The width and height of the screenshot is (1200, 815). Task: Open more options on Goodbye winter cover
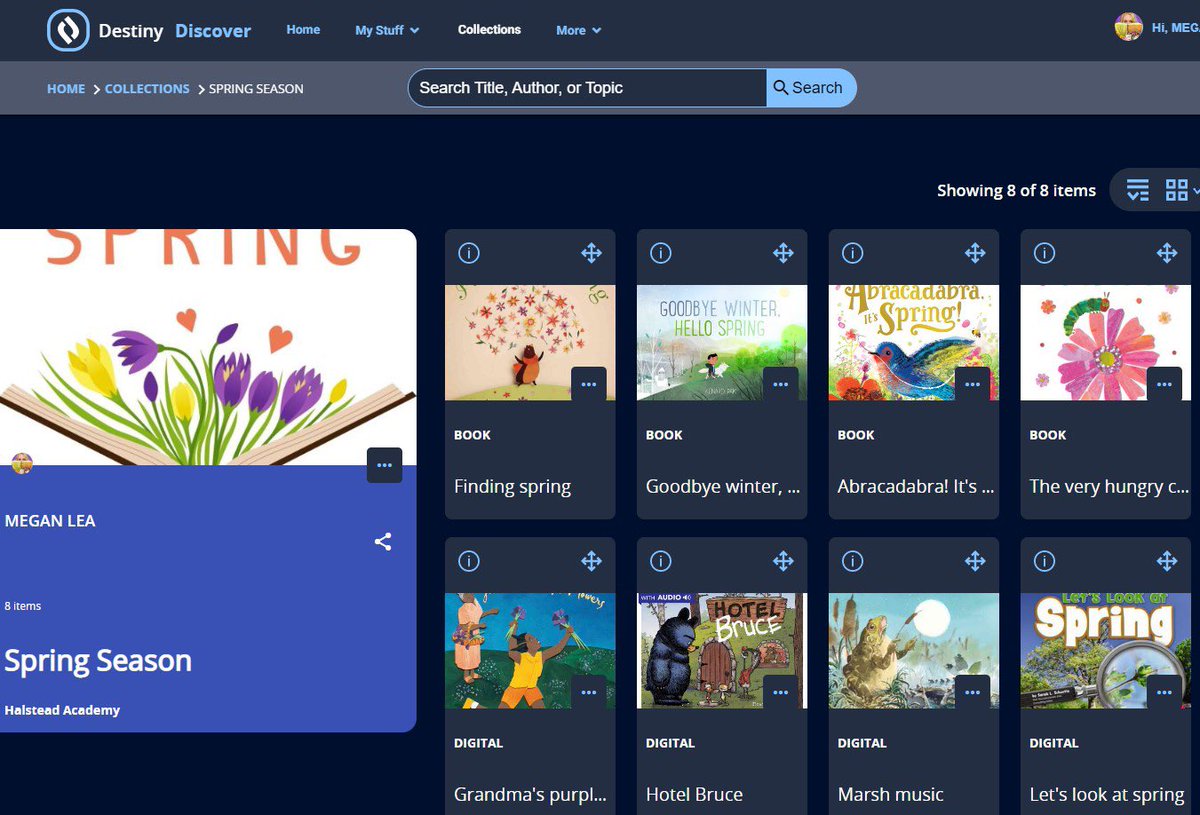click(x=781, y=384)
